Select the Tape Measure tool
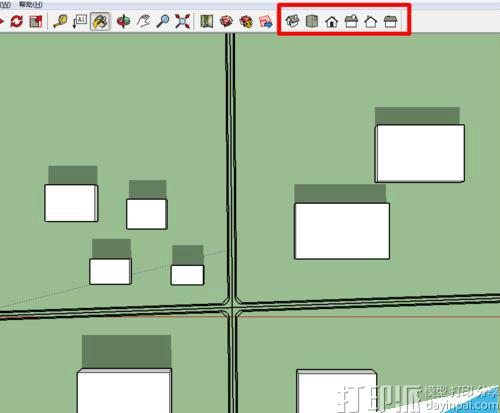 (x=60, y=21)
